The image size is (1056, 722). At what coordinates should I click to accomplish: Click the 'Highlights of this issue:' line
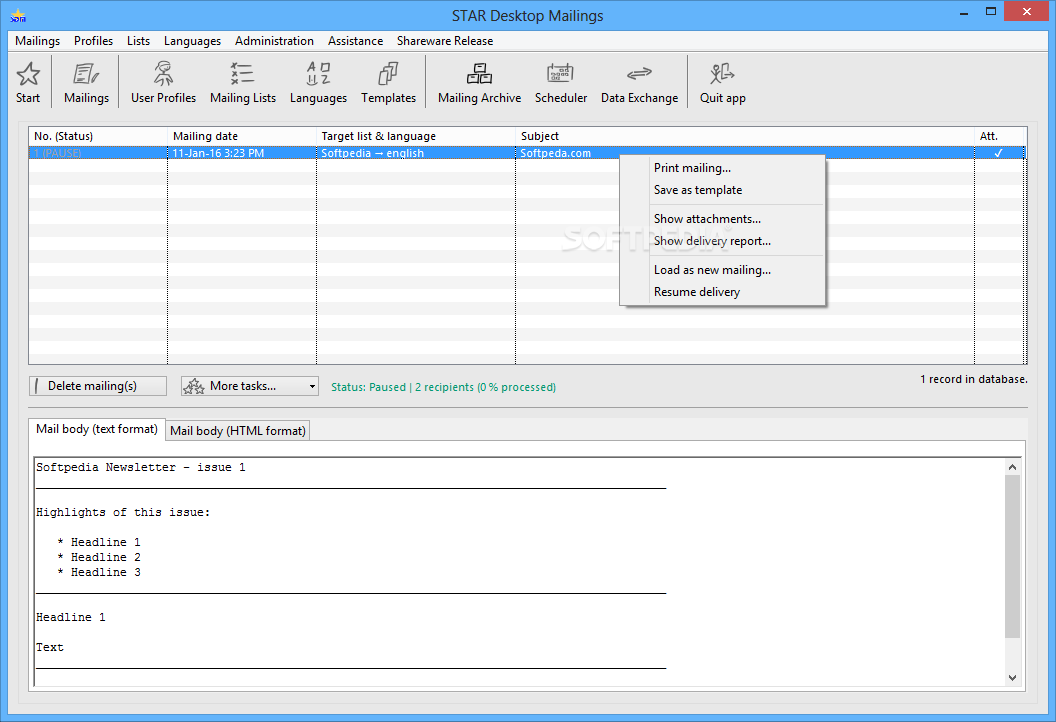click(123, 513)
